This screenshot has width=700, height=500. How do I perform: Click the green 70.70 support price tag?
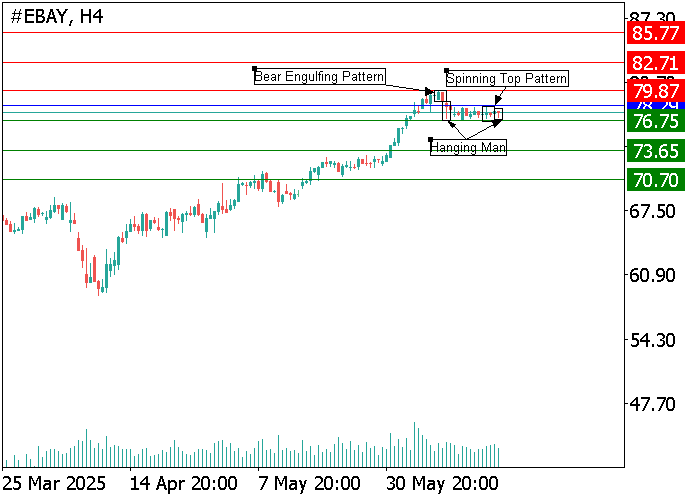pyautogui.click(x=656, y=180)
